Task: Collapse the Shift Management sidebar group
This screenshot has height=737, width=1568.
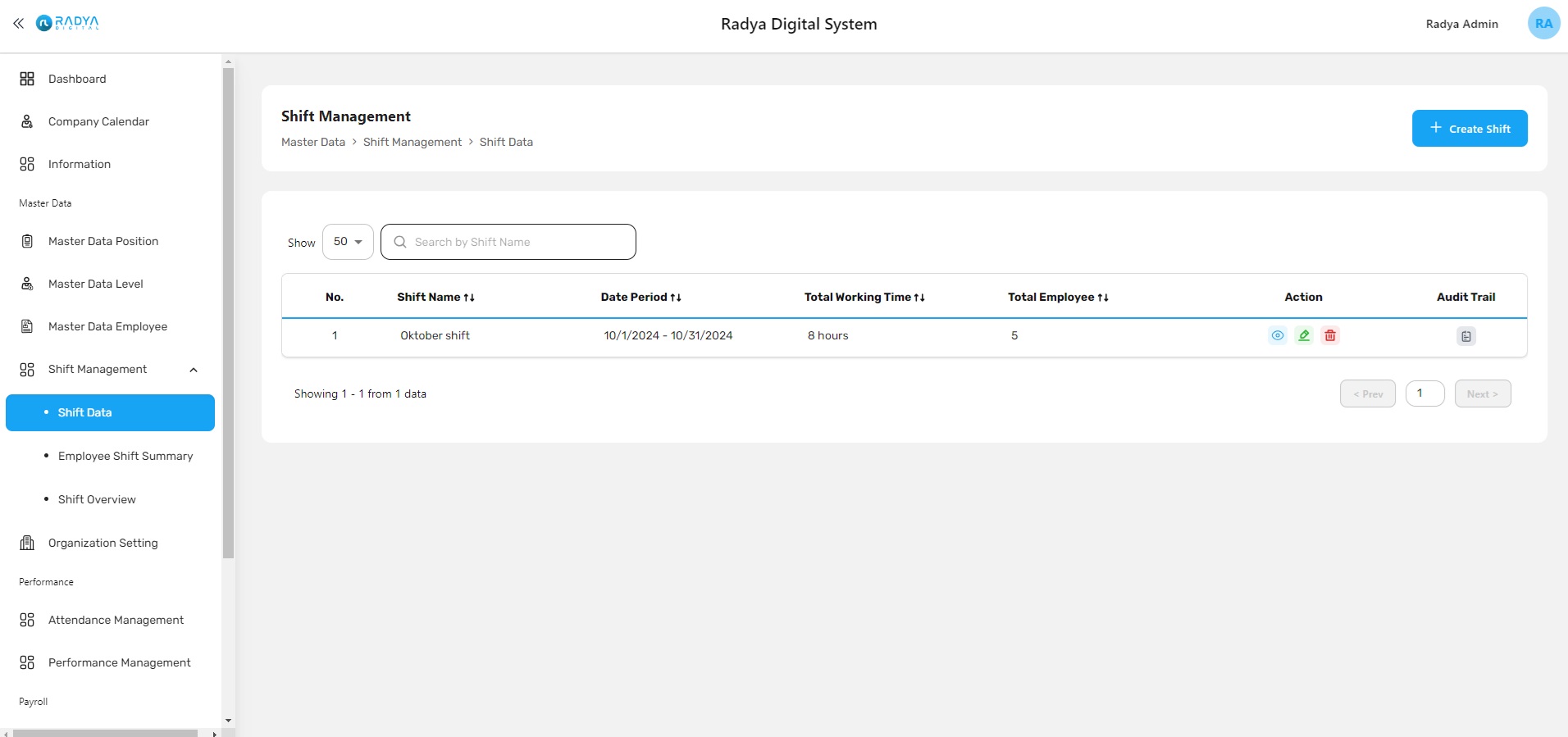Action: 194,370
